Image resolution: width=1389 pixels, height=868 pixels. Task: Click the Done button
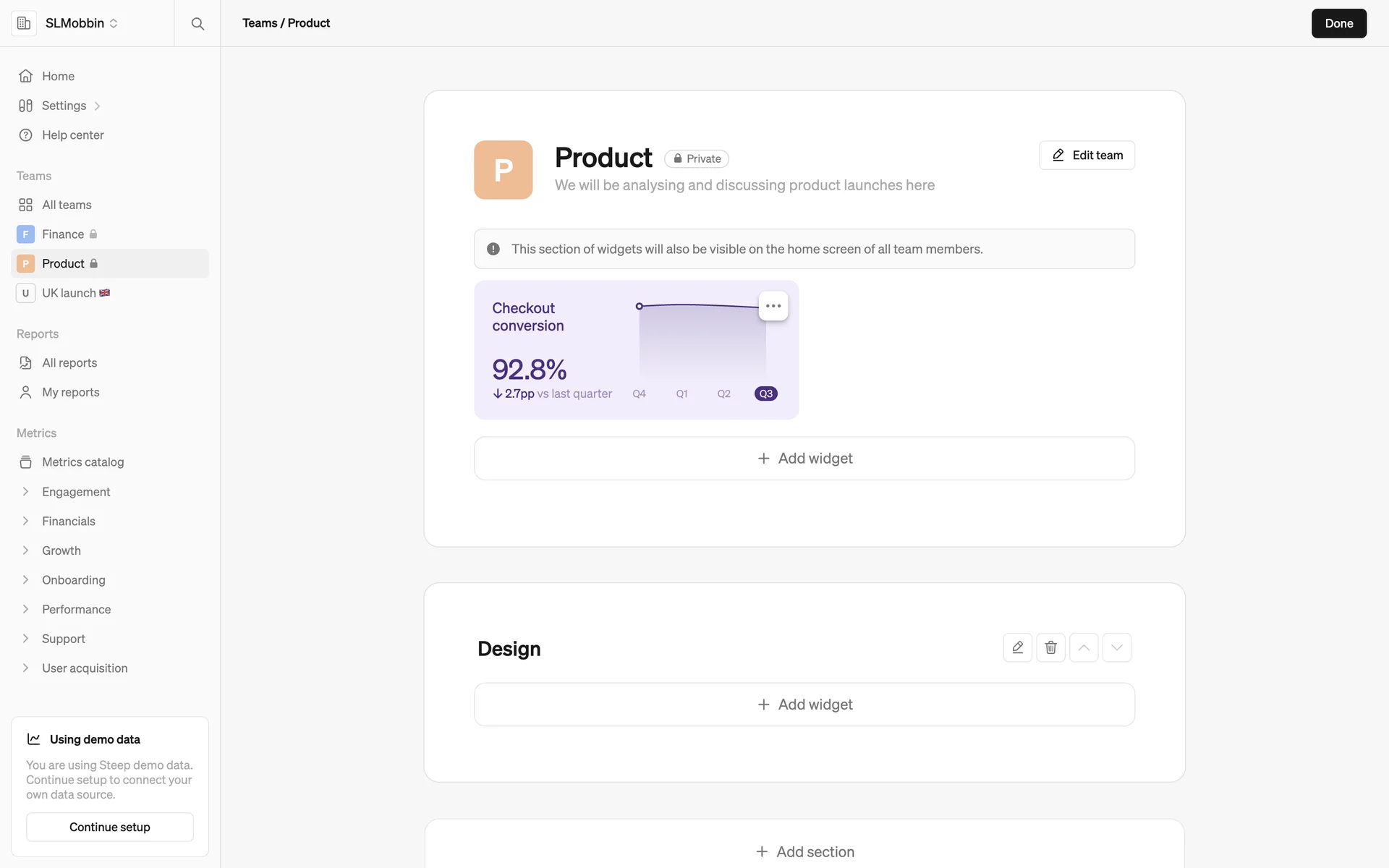pos(1338,23)
